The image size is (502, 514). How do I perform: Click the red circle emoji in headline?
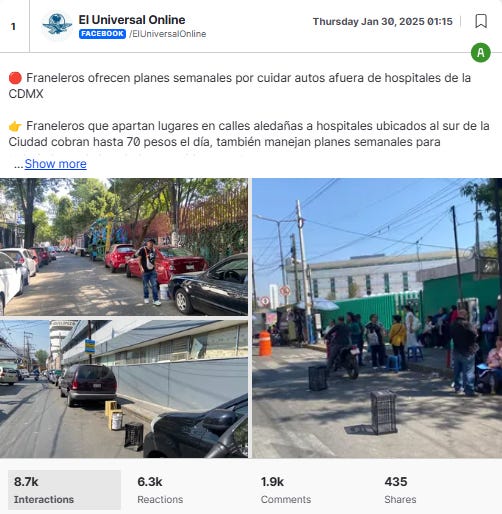coord(15,78)
